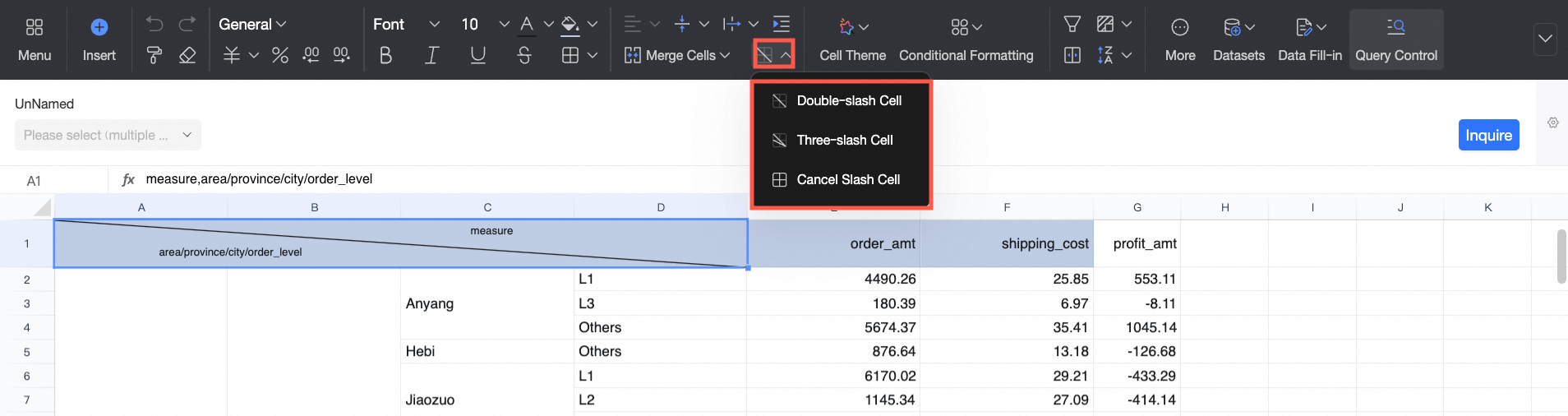The height and width of the screenshot is (416, 1568).
Task: Click the A-Z sort icon
Action: 1105,55
